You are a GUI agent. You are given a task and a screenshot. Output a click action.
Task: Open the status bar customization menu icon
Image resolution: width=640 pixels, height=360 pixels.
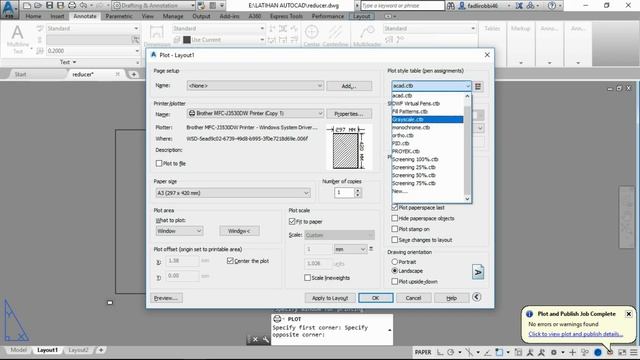coord(633,352)
